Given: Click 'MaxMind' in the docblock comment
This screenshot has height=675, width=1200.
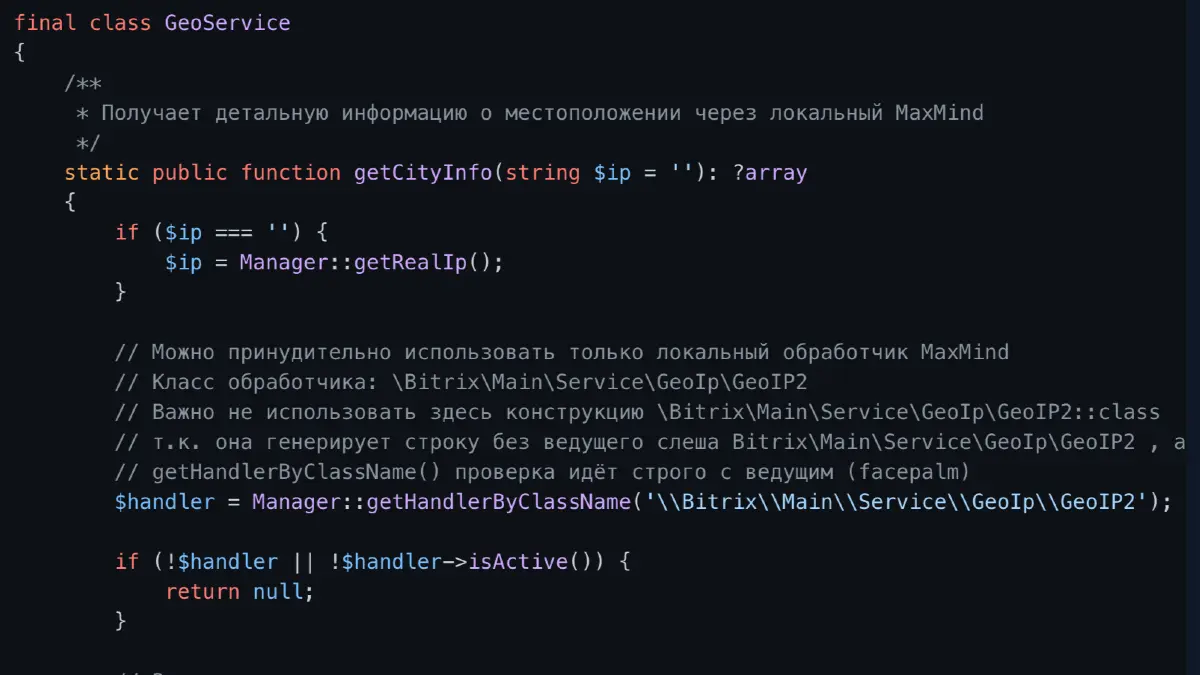Looking at the screenshot, I should (x=939, y=113).
